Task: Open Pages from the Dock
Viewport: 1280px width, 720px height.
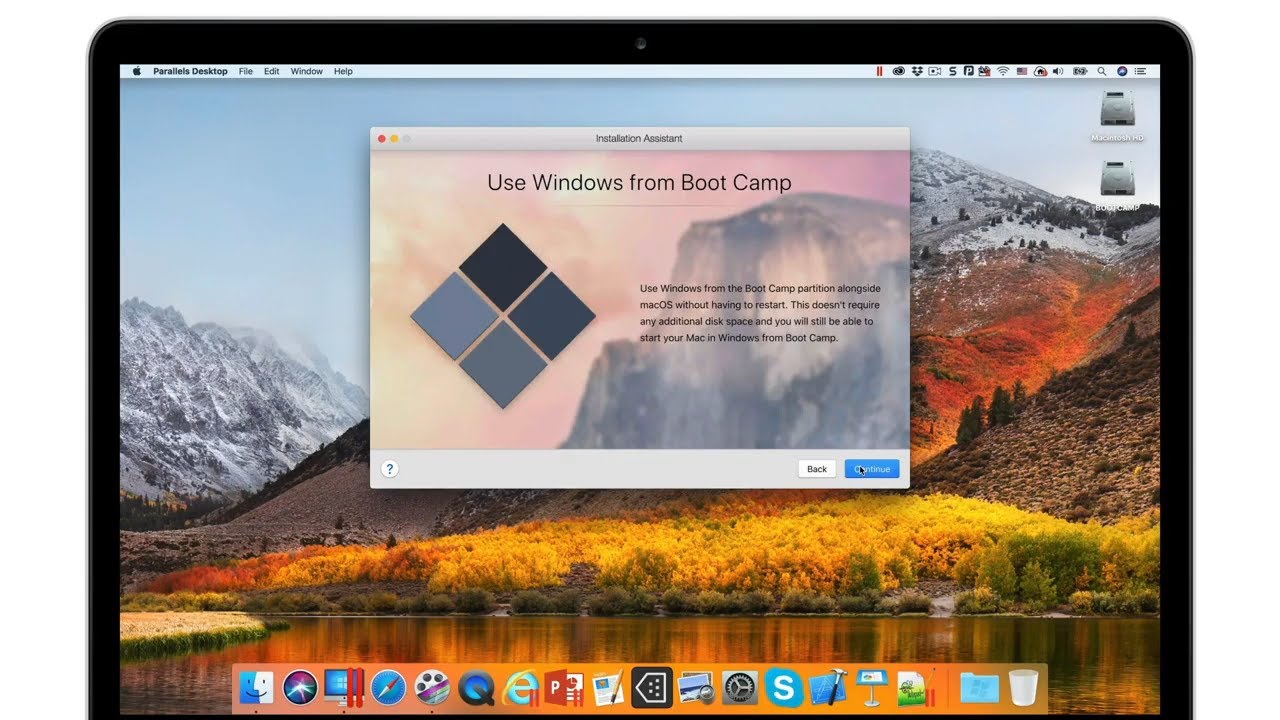Action: point(608,687)
